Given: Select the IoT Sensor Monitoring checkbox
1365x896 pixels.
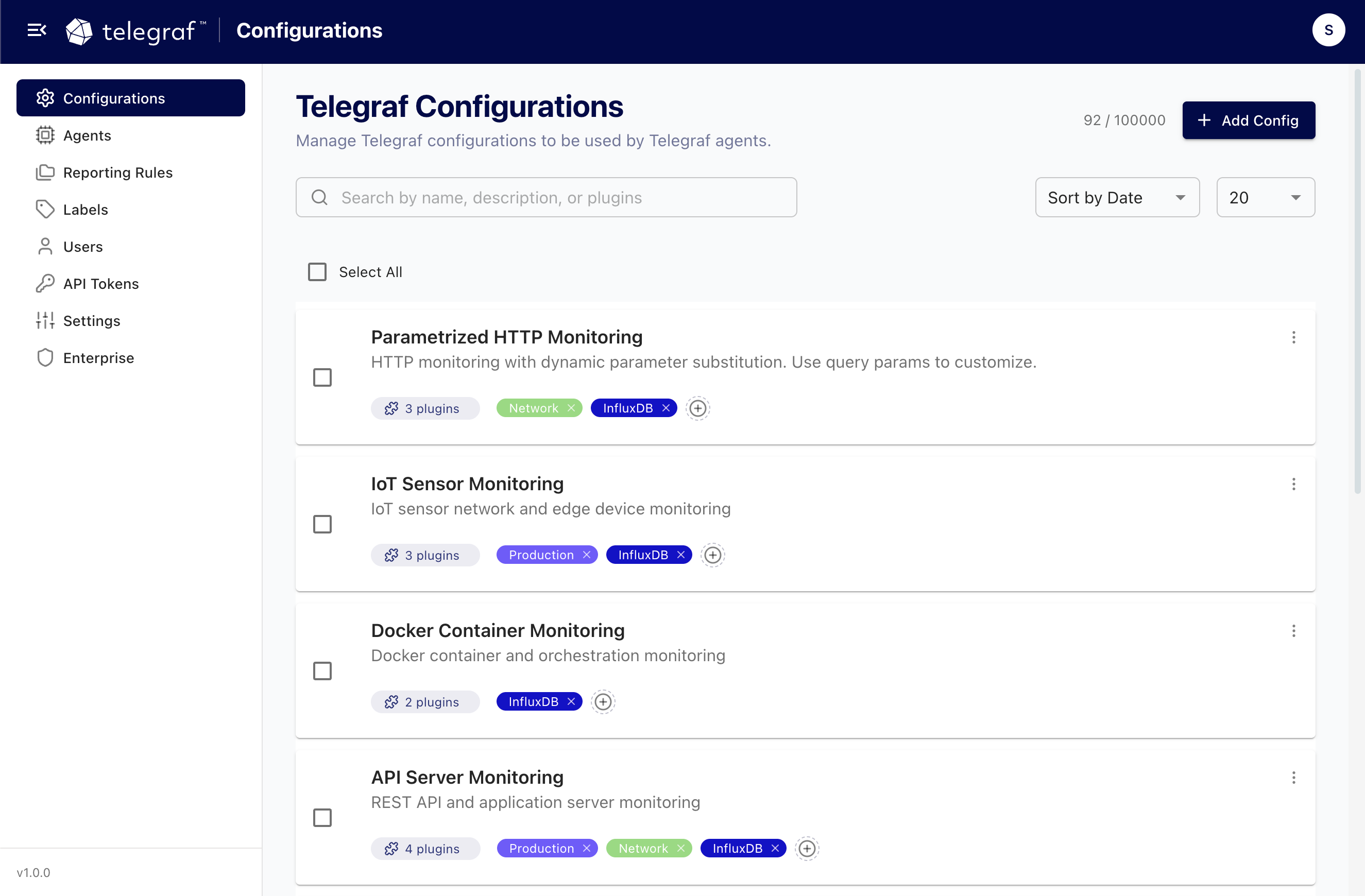Looking at the screenshot, I should (322, 525).
